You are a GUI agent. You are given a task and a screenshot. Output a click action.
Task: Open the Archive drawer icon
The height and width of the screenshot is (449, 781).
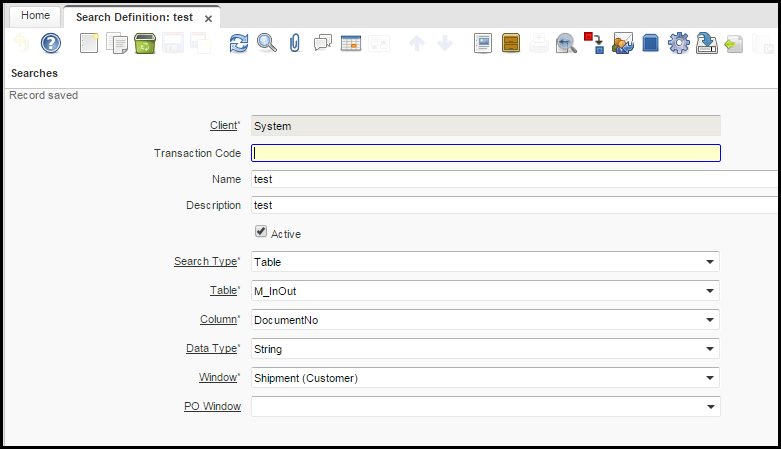[x=511, y=43]
